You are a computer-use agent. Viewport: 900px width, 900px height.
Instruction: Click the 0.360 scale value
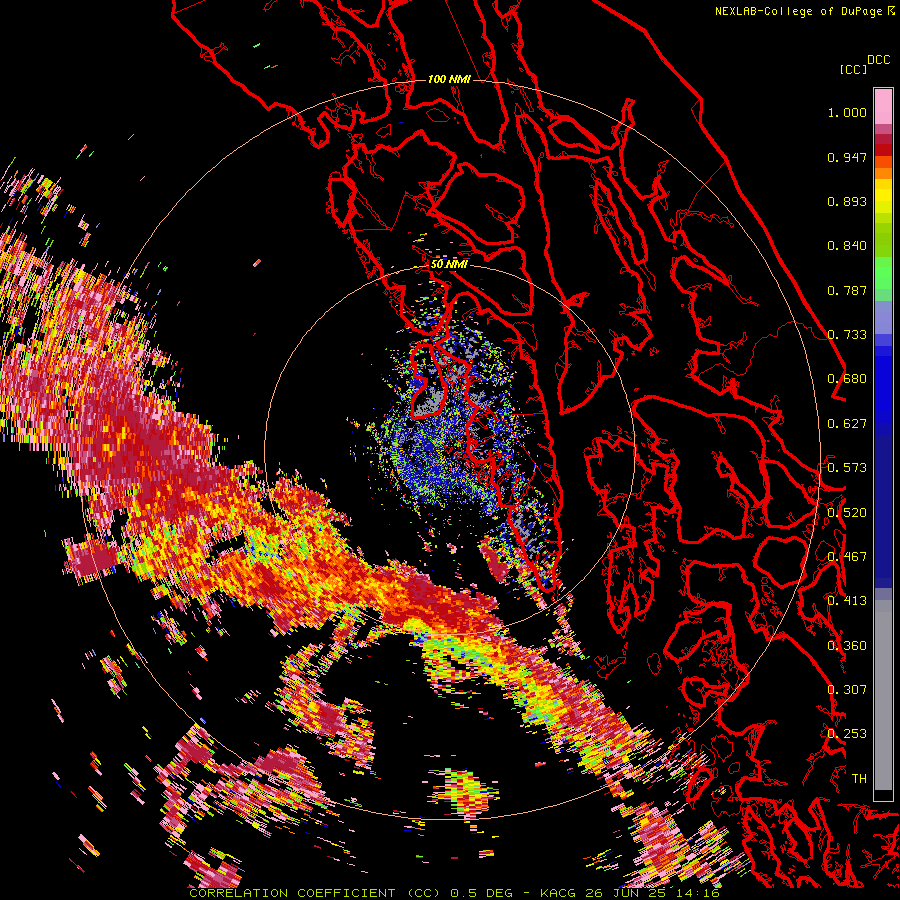tap(847, 646)
